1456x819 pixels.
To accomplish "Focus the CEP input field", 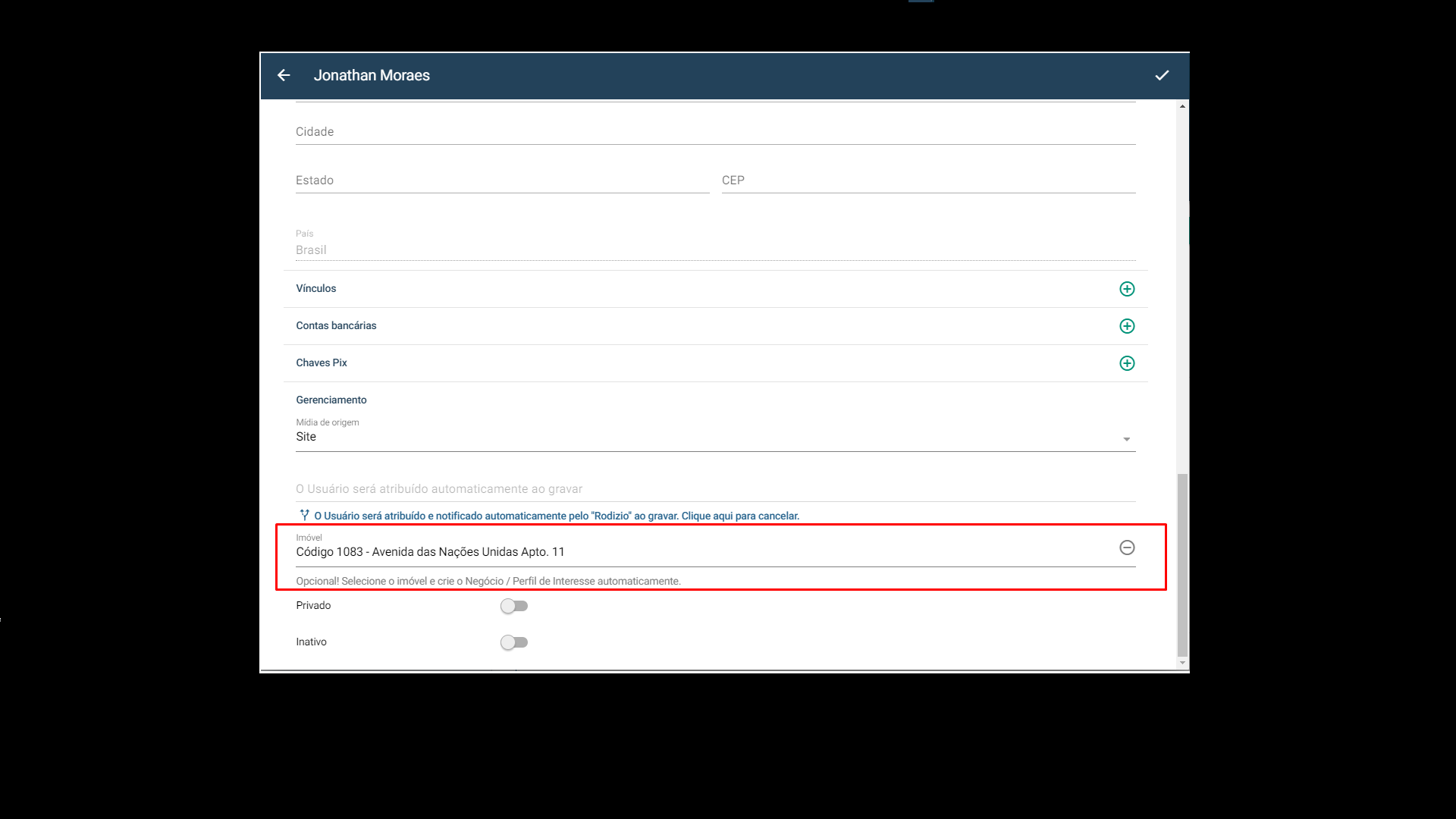I will coord(928,180).
